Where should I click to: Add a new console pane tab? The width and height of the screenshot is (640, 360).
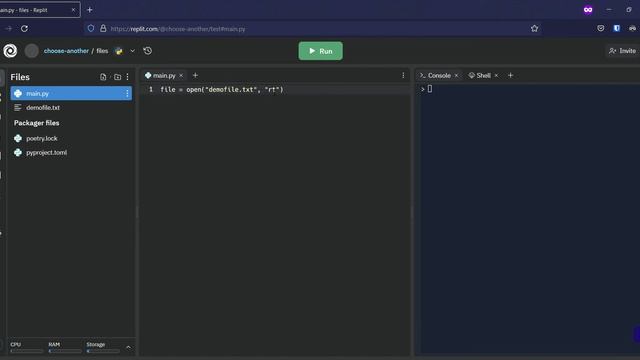click(x=511, y=76)
